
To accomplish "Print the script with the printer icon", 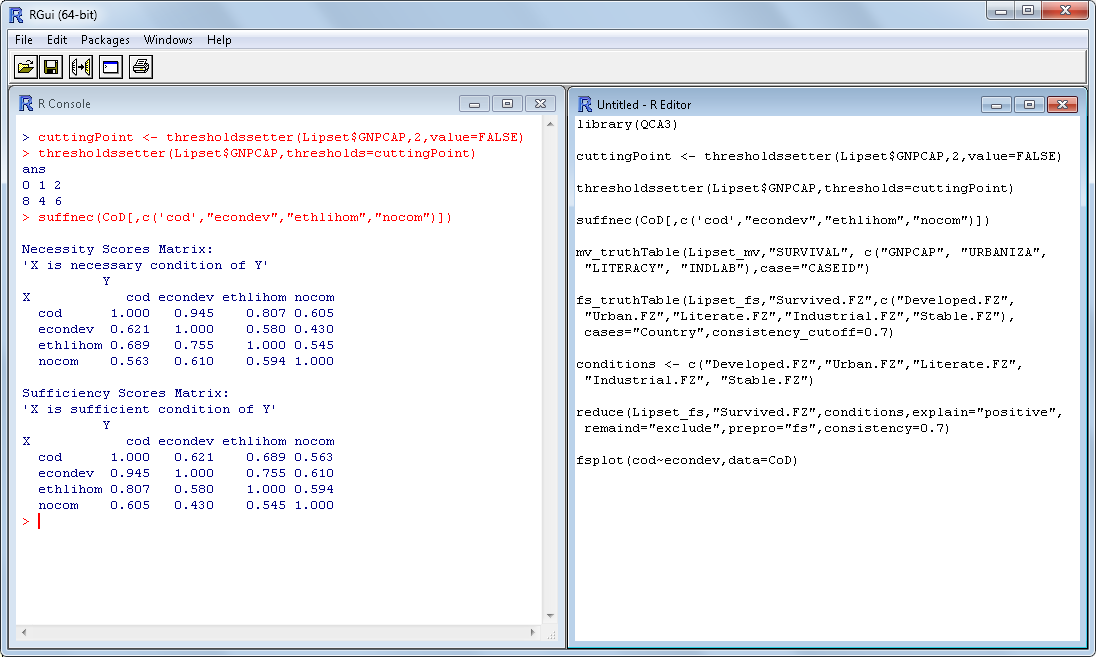I will (140, 67).
